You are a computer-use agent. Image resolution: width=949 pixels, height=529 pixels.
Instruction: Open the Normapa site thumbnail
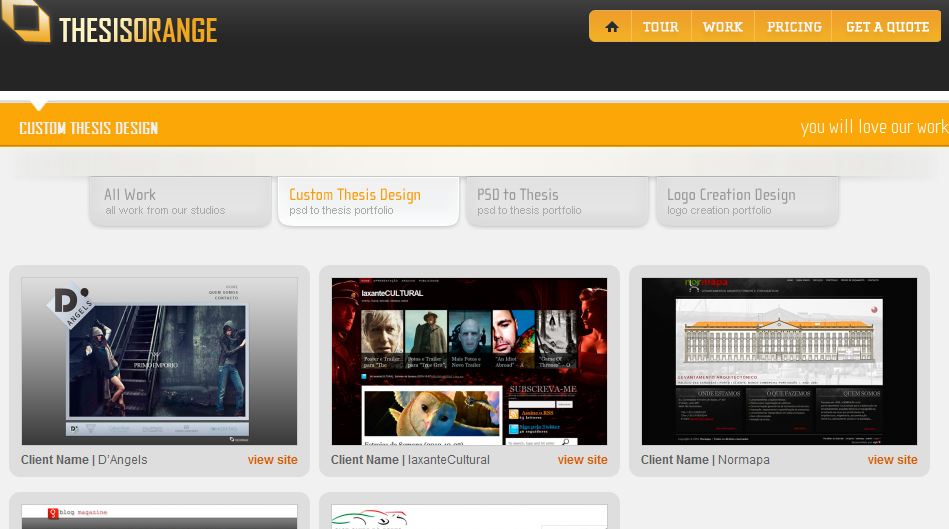(779, 361)
